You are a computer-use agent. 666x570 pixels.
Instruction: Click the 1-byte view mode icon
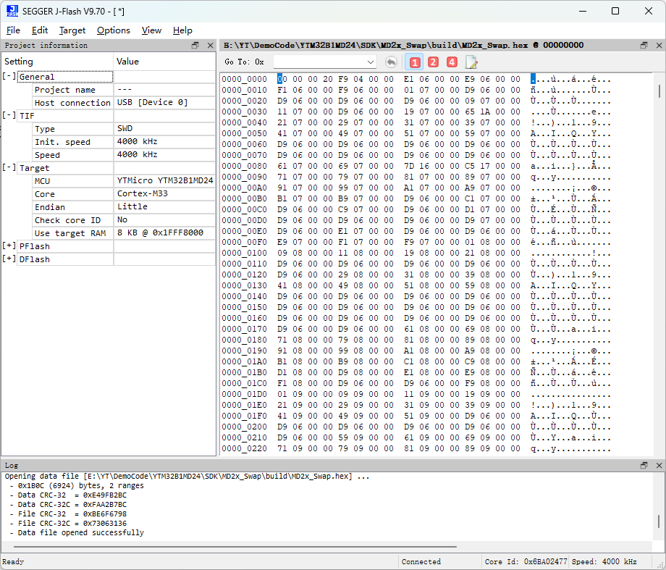[x=415, y=62]
